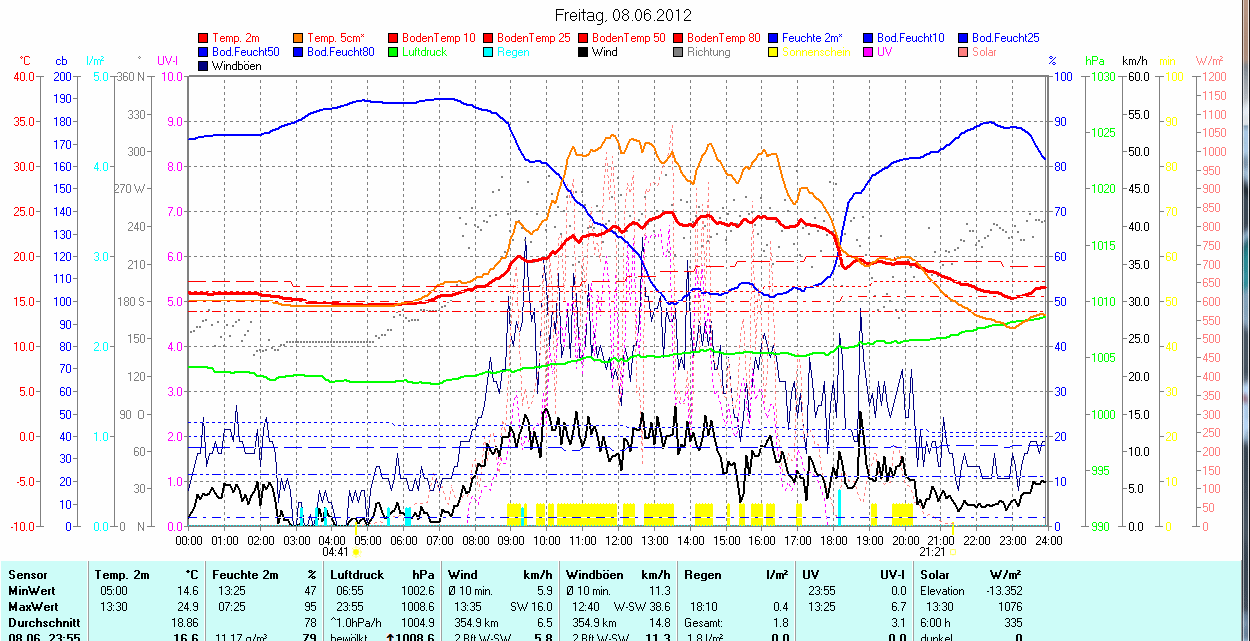1250x641 pixels.
Task: Click the left UV-I axis unit label
Action: point(168,62)
